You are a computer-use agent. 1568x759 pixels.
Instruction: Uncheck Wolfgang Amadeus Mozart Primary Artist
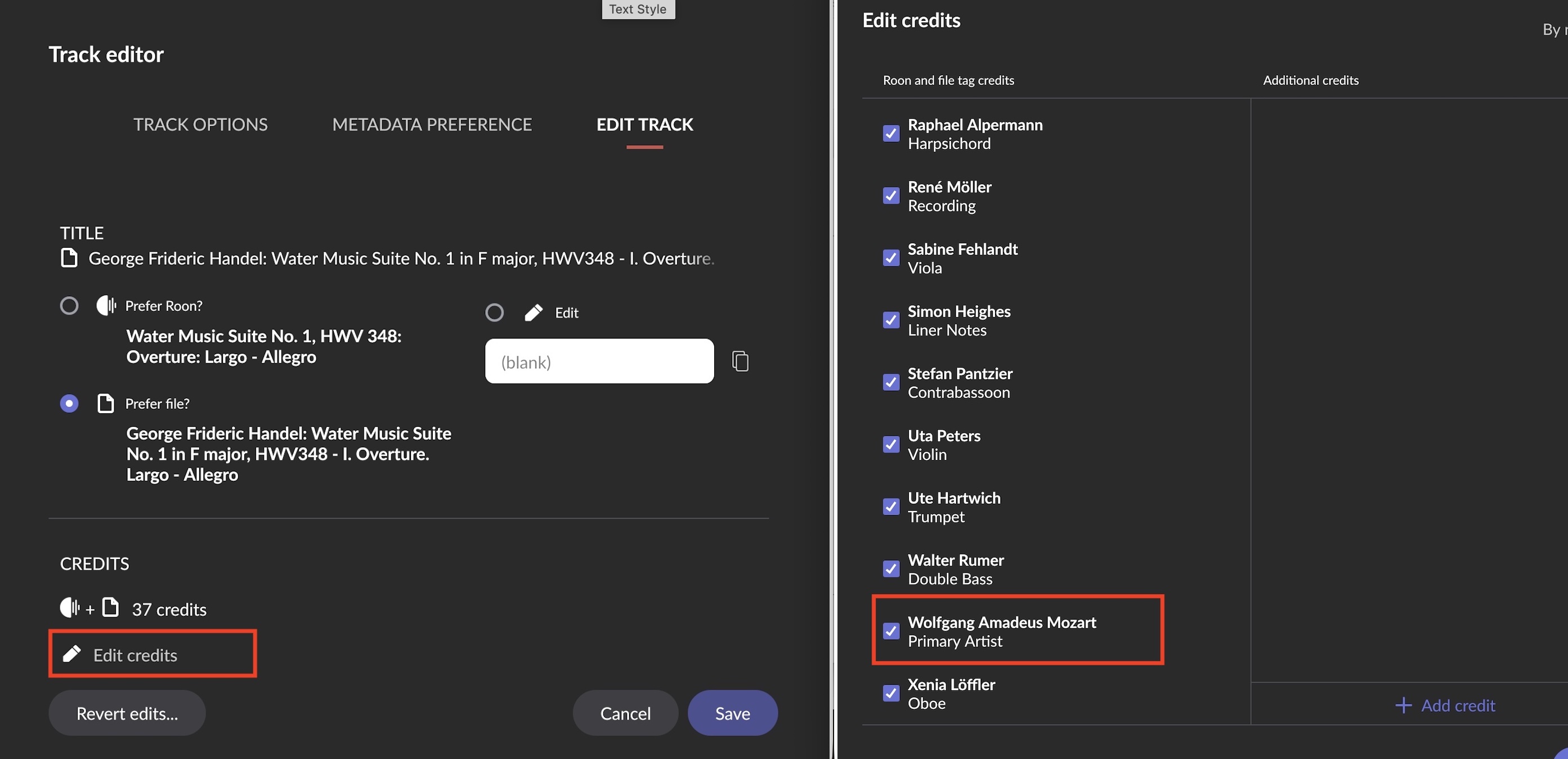890,631
